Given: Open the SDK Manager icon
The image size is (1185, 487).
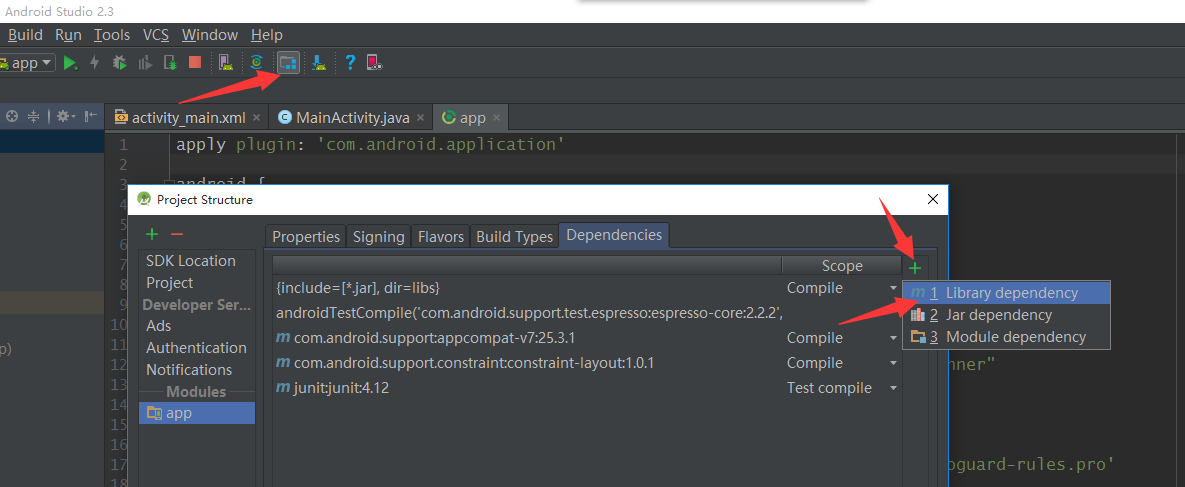Looking at the screenshot, I should tap(320, 63).
